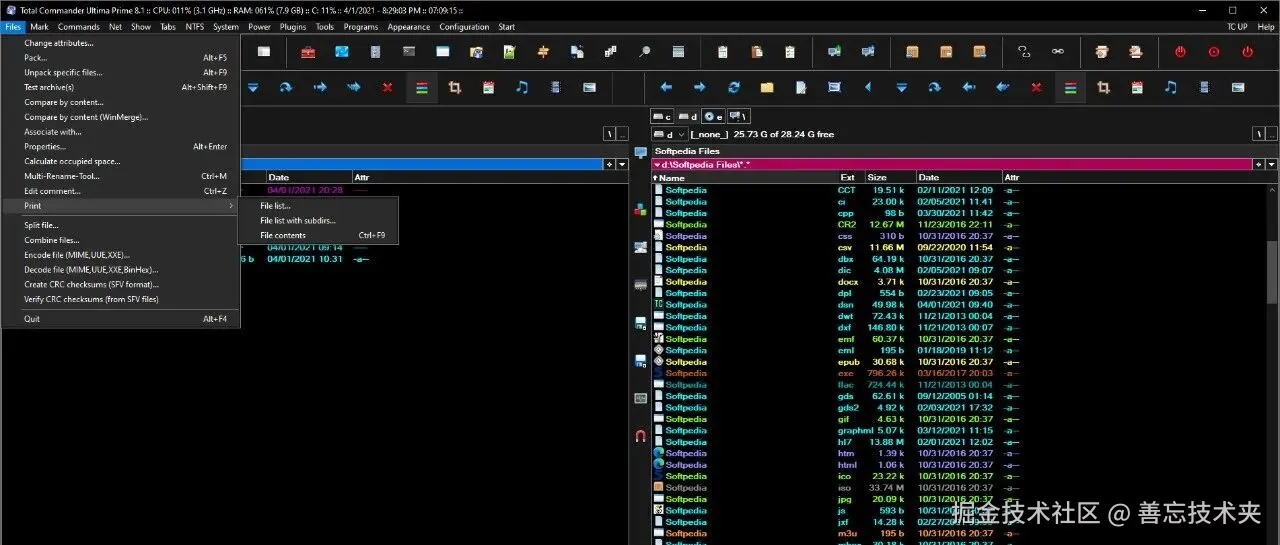Switch to drive e button in right panel
The height and width of the screenshot is (545, 1280).
713,117
